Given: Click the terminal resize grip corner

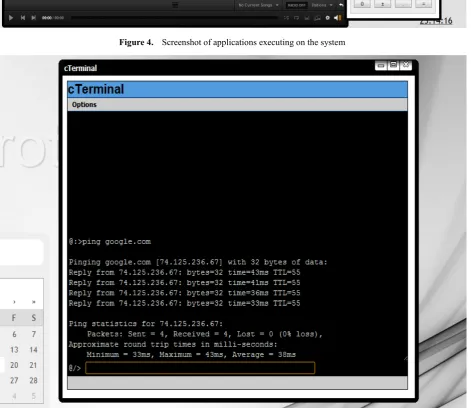Looking at the screenshot, I should point(405,358).
